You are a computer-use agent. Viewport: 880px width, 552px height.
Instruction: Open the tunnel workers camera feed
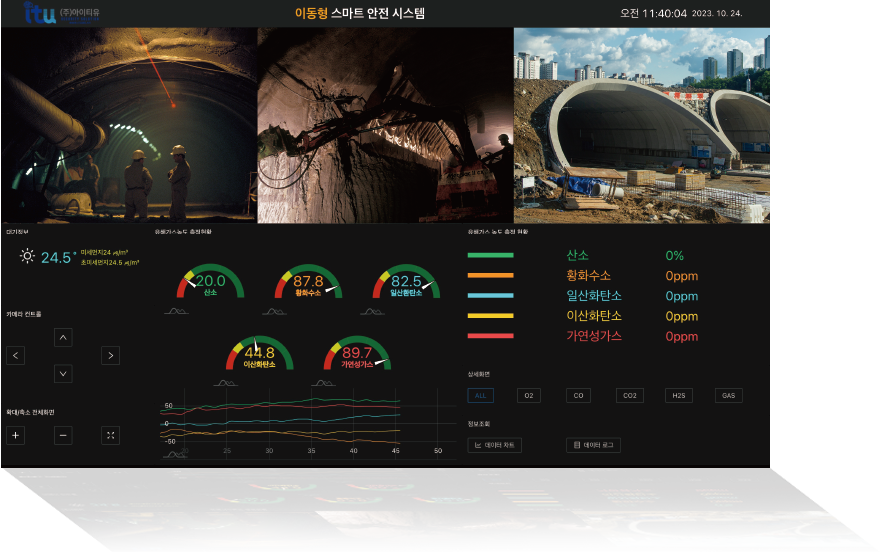(x=129, y=125)
